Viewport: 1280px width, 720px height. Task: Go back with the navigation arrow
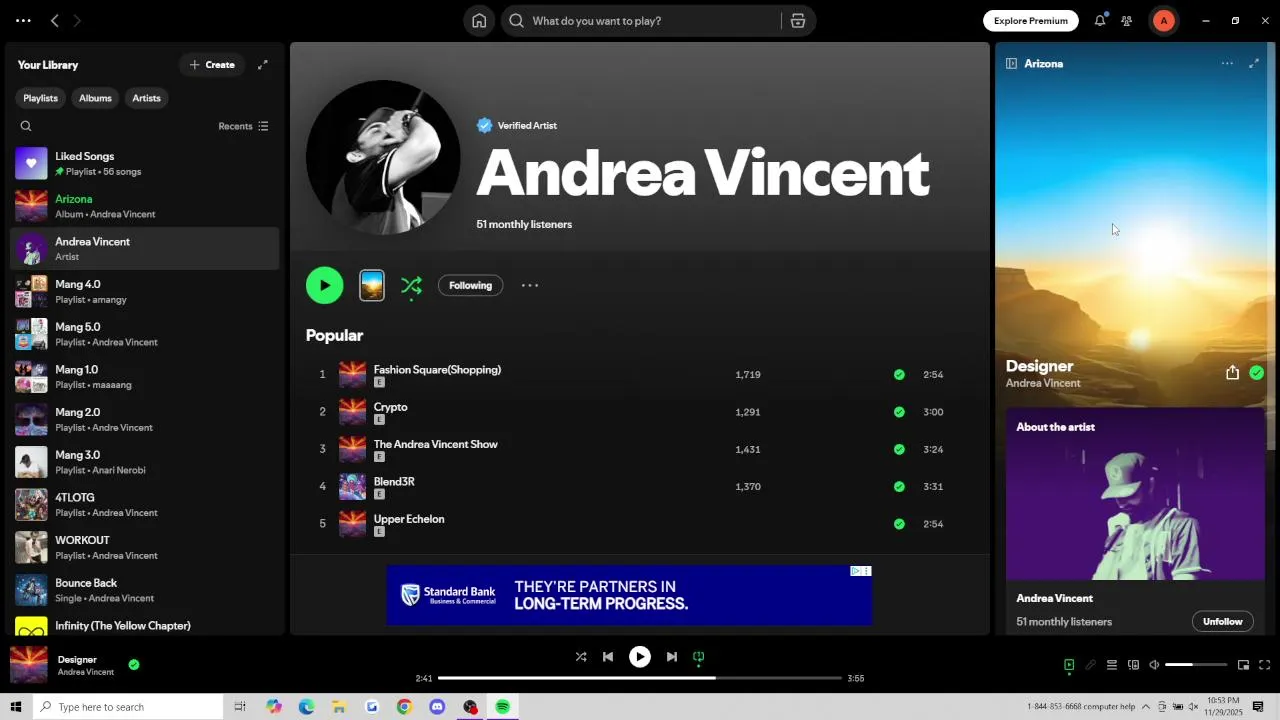(55, 20)
